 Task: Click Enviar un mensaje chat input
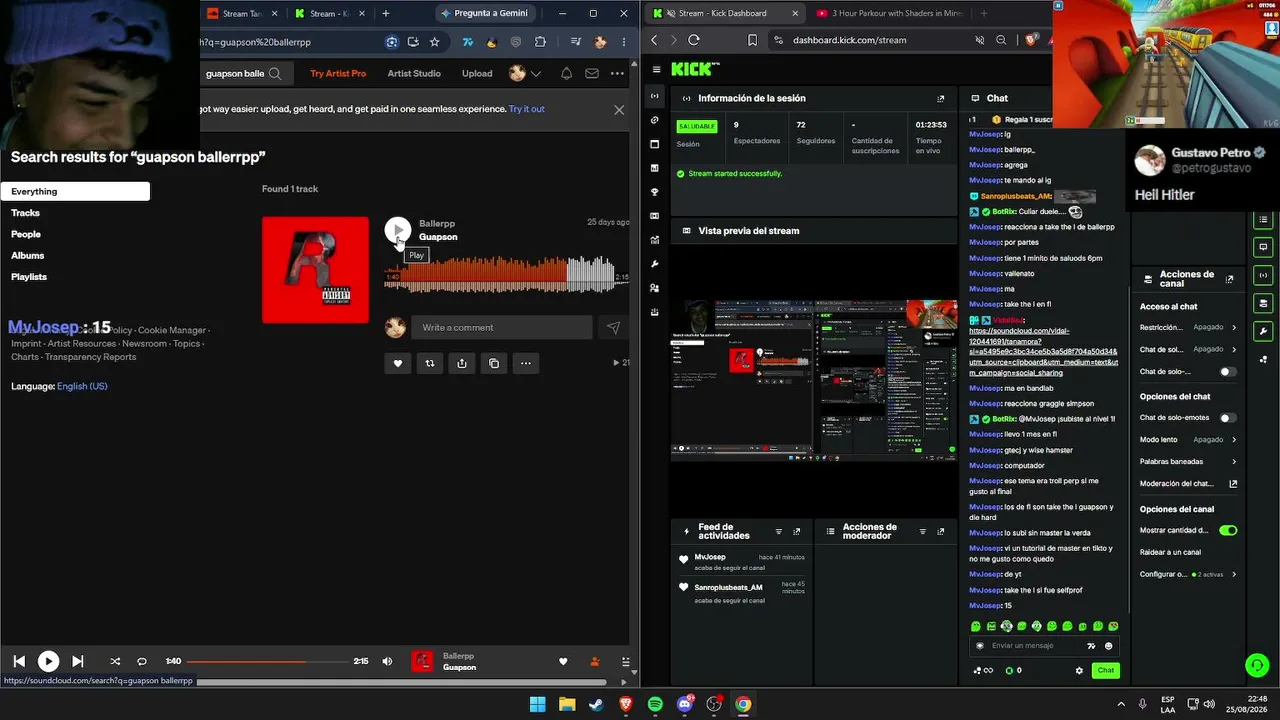pyautogui.click(x=1035, y=645)
